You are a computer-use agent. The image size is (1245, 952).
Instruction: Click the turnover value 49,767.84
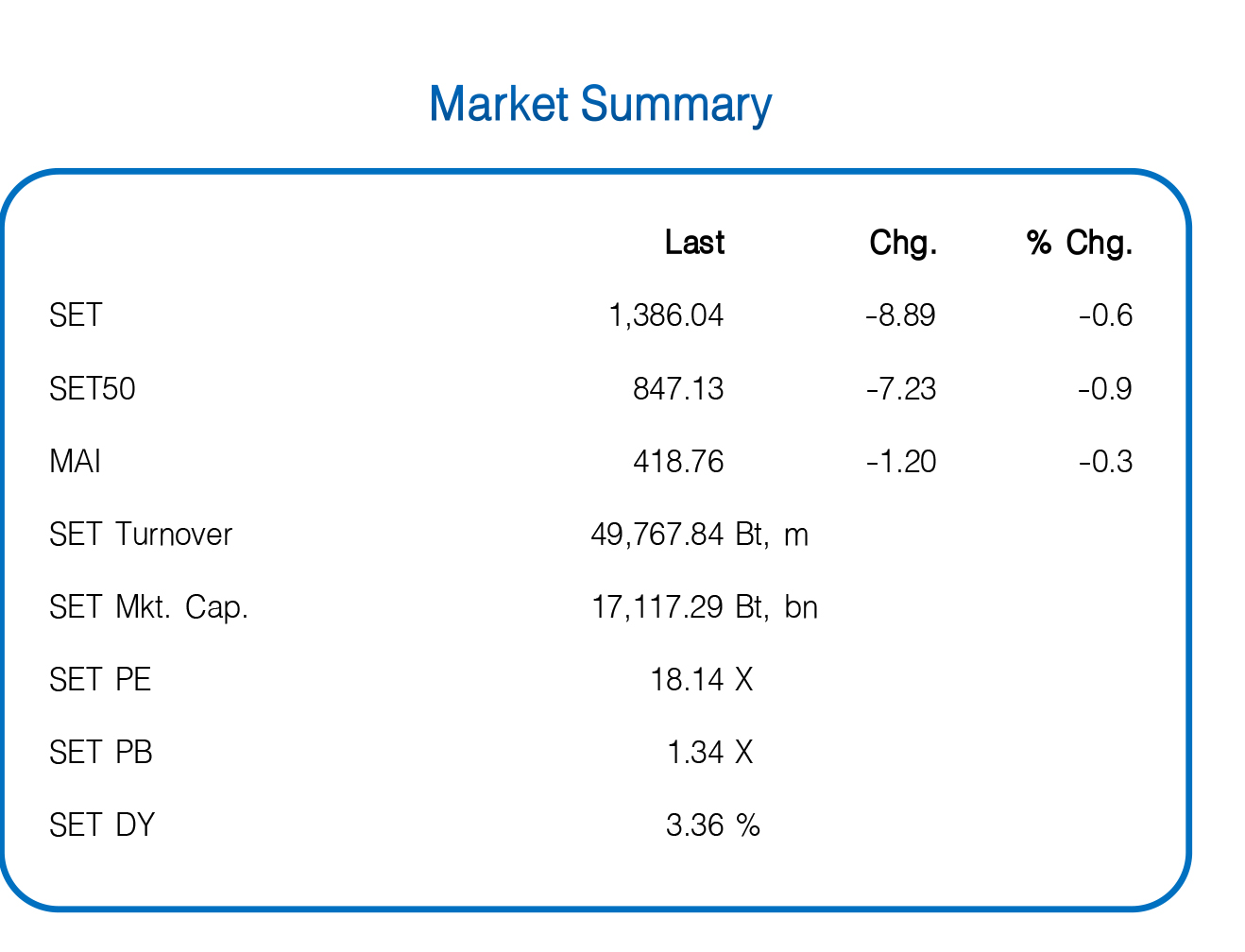[657, 535]
